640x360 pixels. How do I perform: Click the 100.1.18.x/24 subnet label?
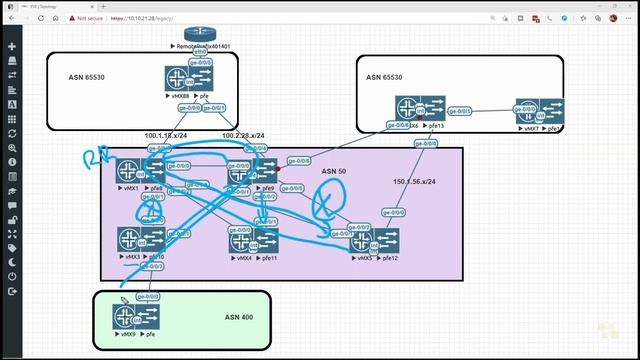pyautogui.click(x=166, y=136)
